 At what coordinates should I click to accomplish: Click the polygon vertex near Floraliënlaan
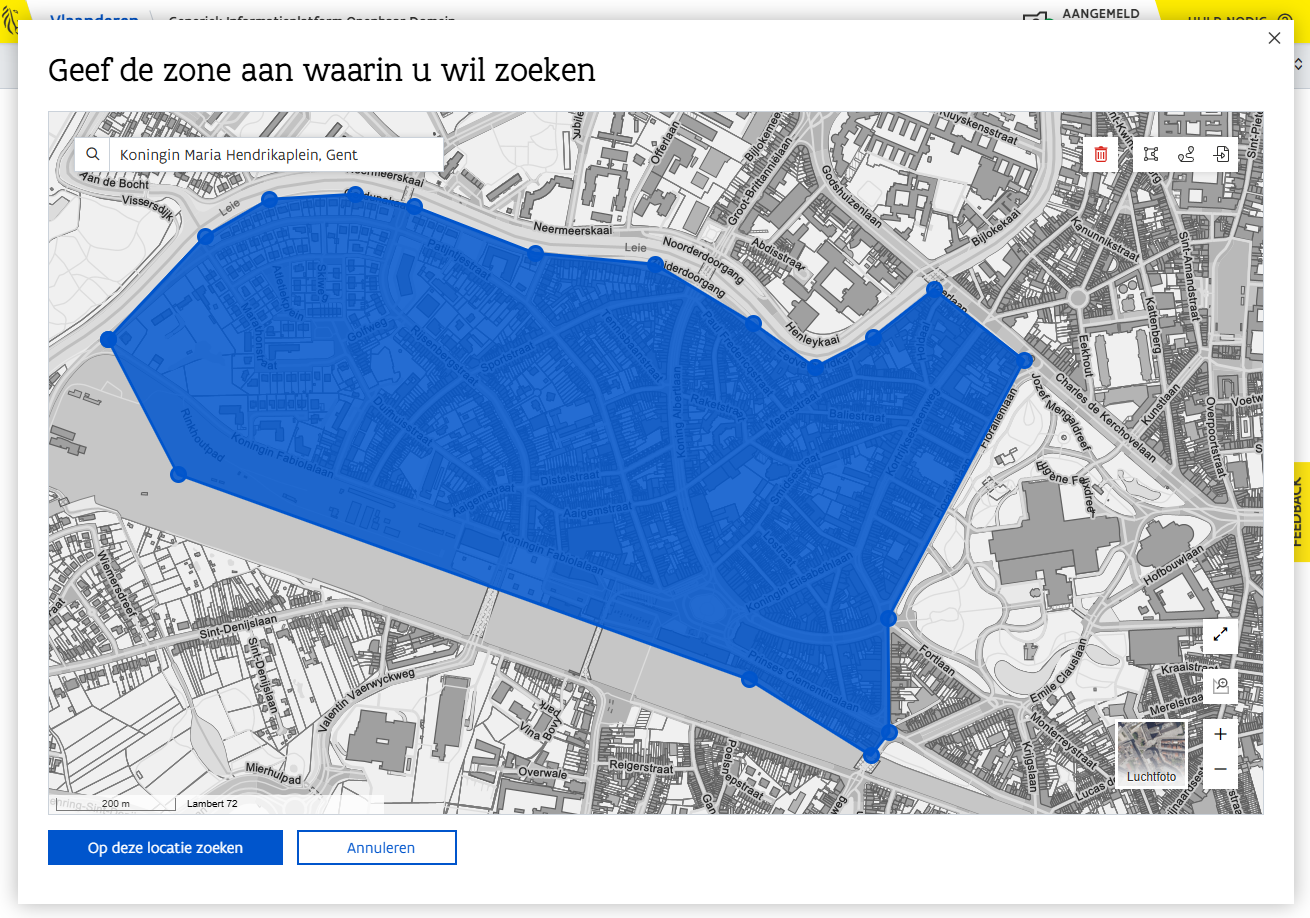[1024, 359]
